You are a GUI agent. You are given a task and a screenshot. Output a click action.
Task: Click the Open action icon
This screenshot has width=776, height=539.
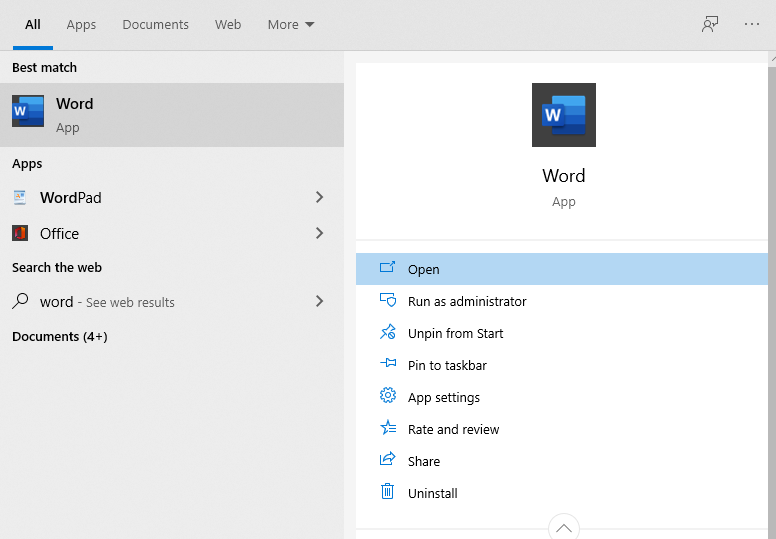pyautogui.click(x=388, y=268)
